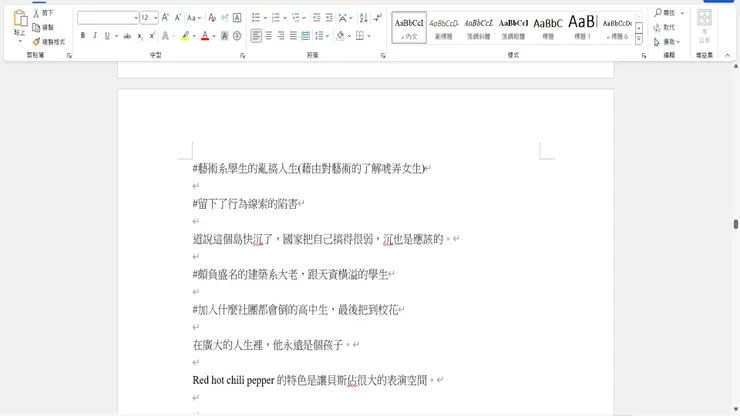Open the Paragraph (段落) dialog launcher

tap(383, 56)
